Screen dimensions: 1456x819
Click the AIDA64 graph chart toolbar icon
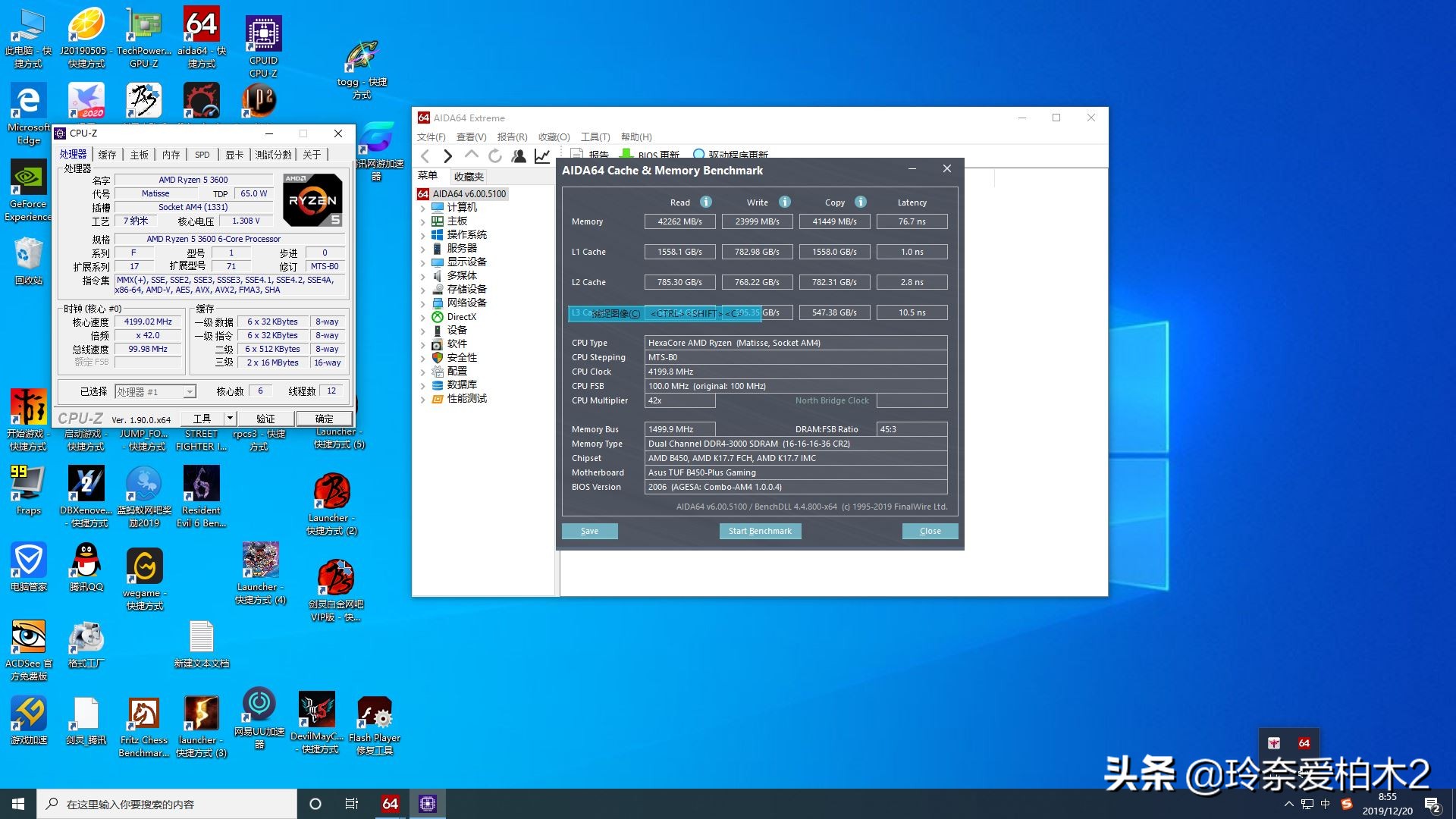point(542,156)
